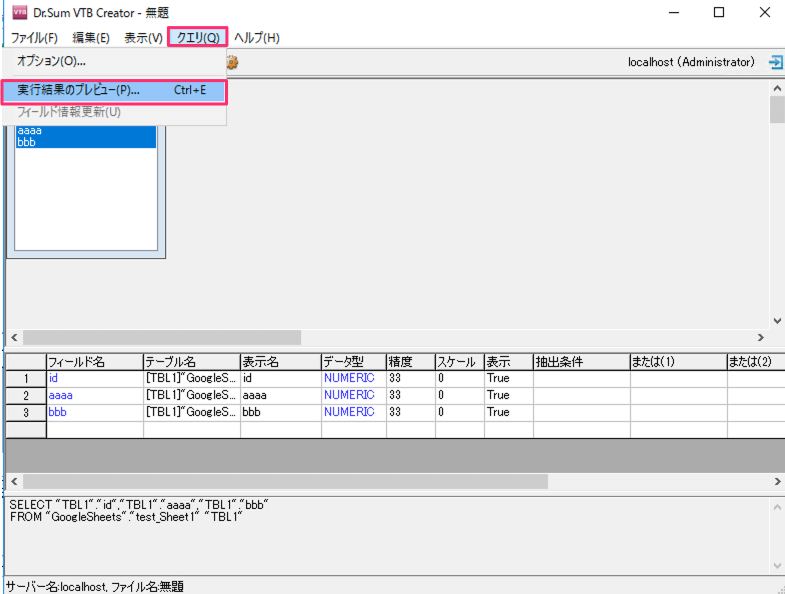Click empty field name cell in new row
The image size is (785, 594).
95,430
